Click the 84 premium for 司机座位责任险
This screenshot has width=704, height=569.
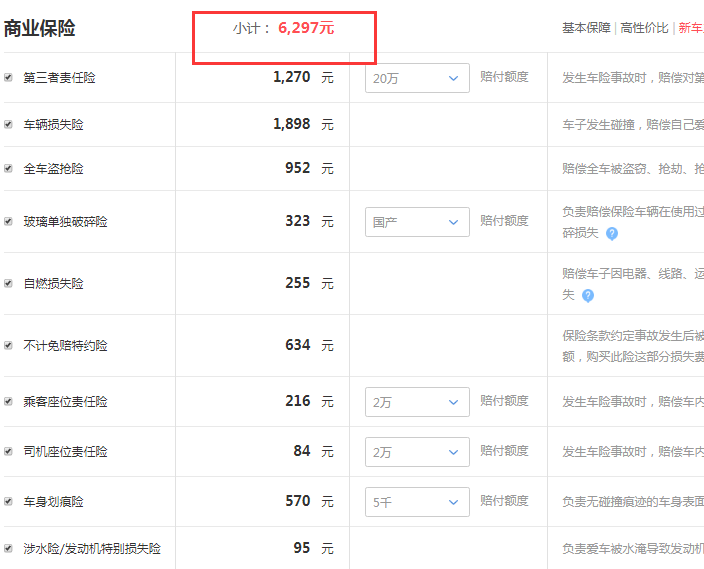coord(302,450)
